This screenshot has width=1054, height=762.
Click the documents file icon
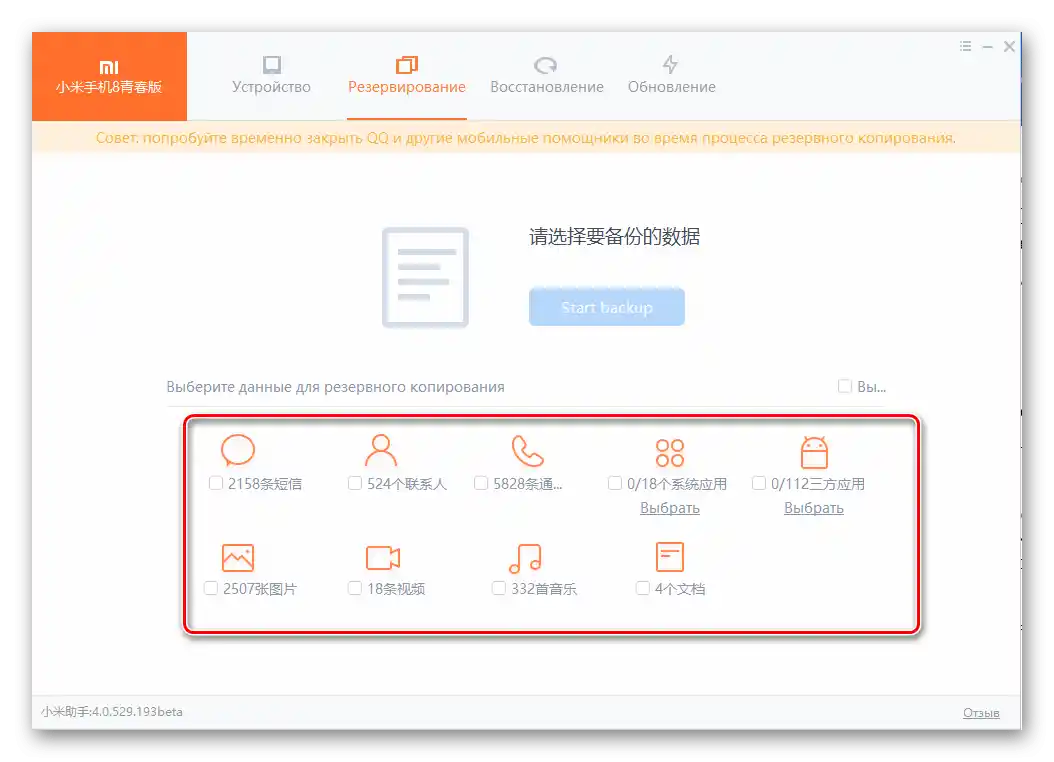(x=670, y=556)
